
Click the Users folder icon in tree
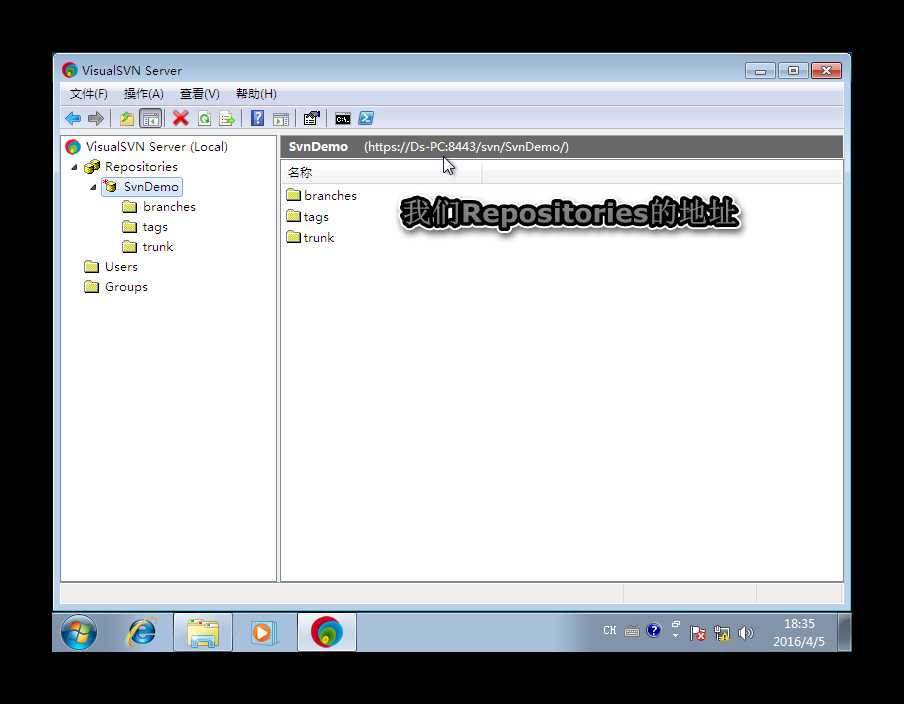[x=91, y=267]
